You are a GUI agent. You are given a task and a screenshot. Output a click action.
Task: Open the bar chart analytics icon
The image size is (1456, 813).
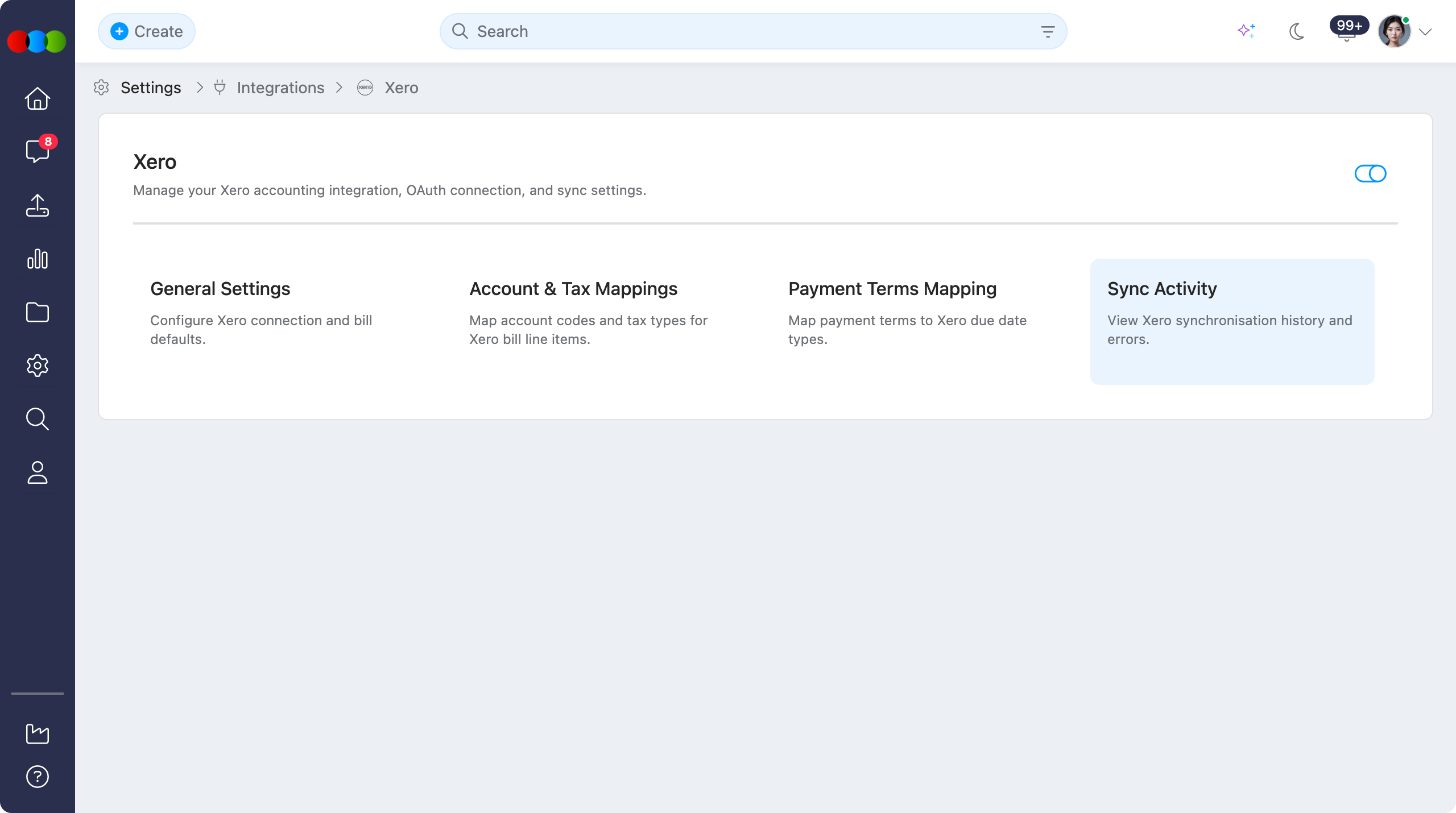coord(38,259)
